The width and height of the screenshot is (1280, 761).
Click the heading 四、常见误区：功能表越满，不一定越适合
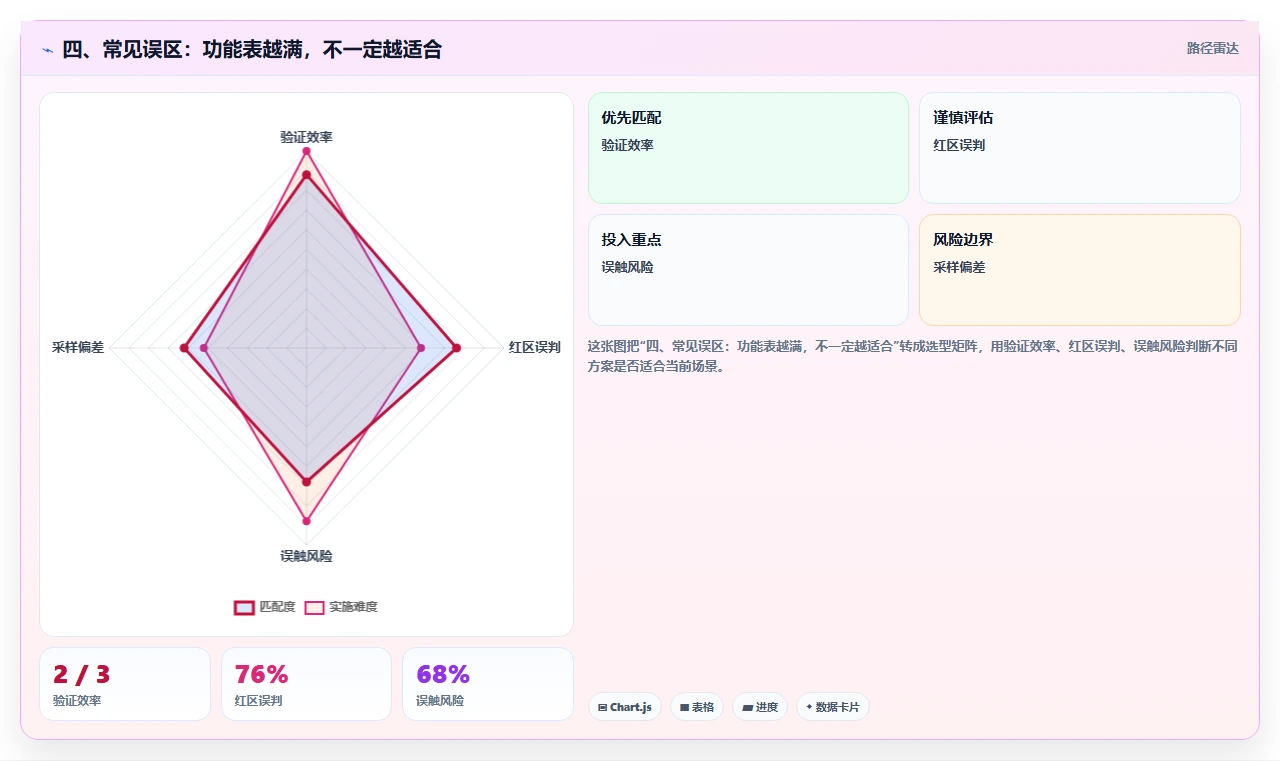[x=252, y=49]
